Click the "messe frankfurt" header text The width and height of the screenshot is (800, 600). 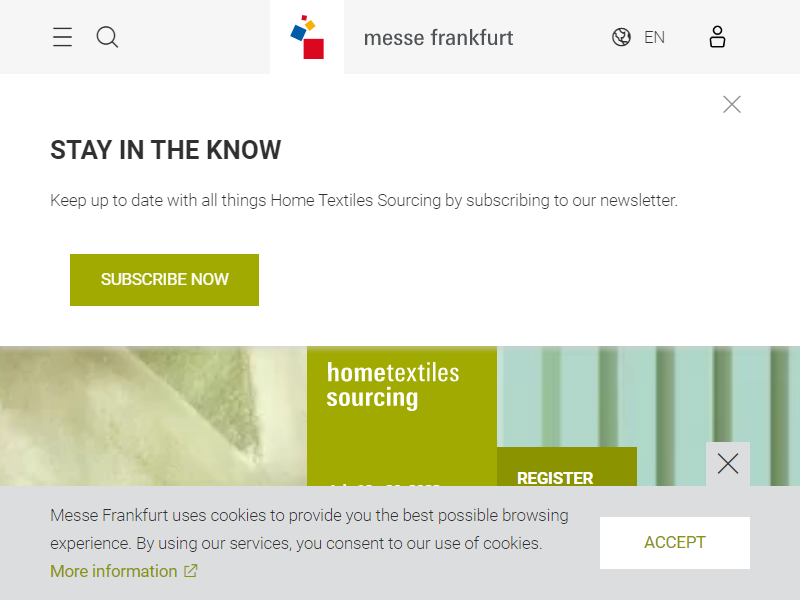(438, 38)
